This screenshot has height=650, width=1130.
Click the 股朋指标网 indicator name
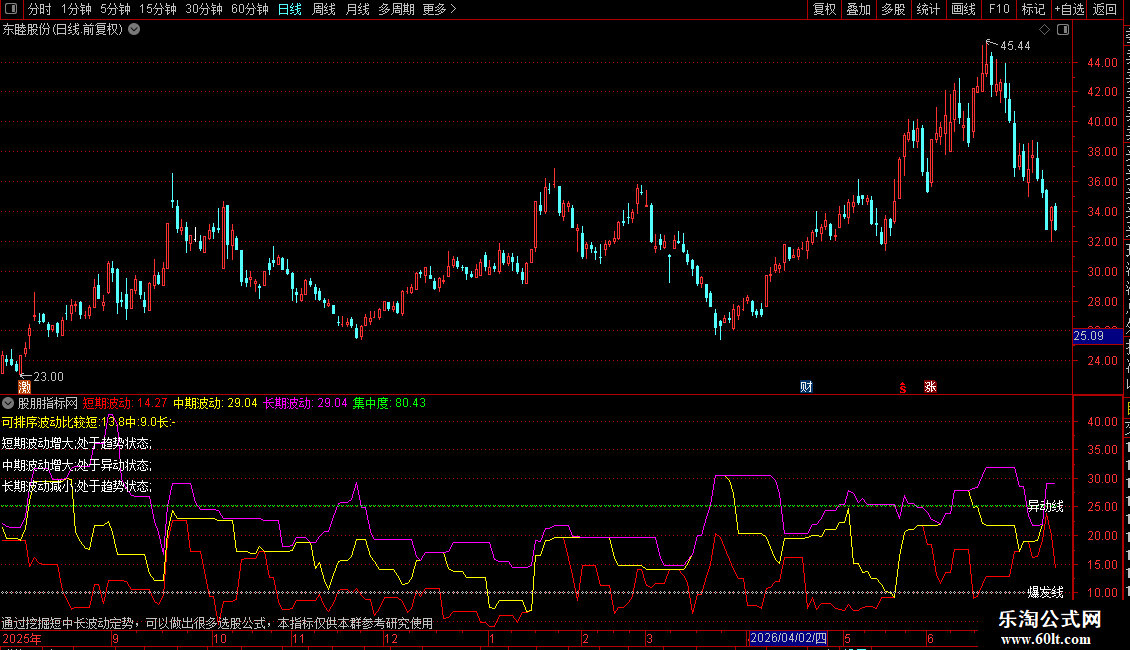(48, 403)
